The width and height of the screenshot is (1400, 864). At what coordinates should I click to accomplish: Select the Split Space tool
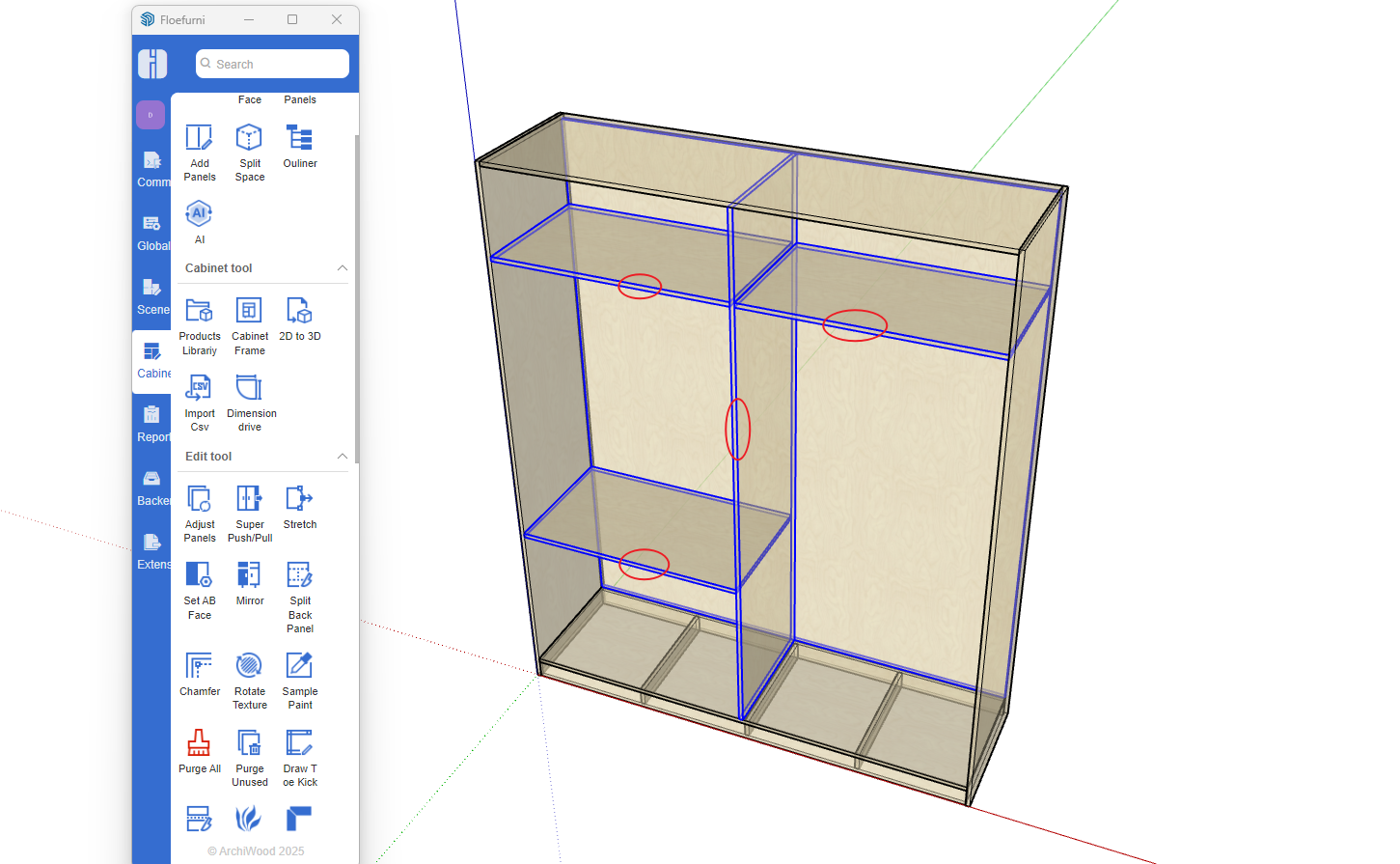tap(249, 151)
